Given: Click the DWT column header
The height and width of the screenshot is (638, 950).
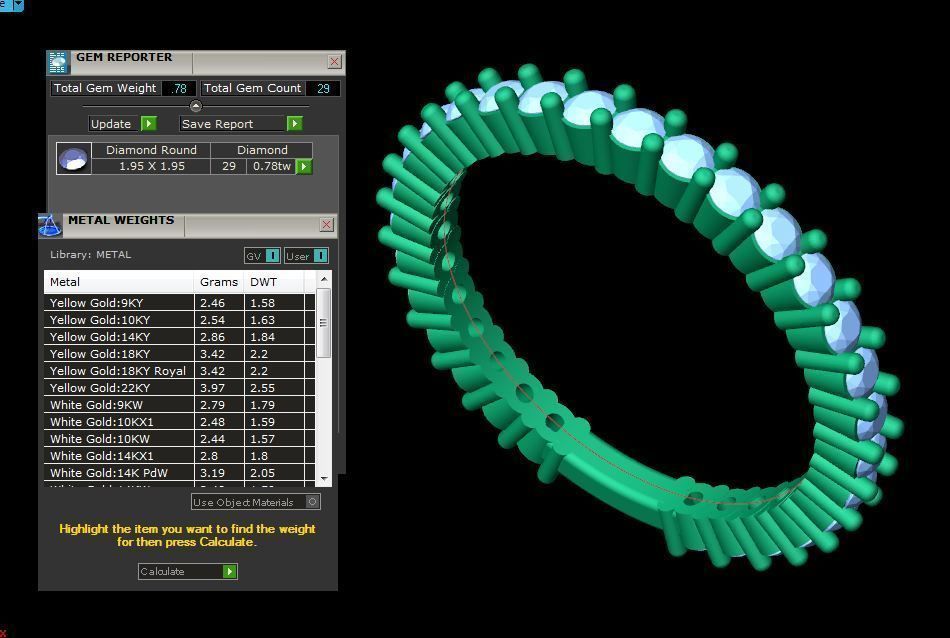Looking at the screenshot, I should [274, 282].
